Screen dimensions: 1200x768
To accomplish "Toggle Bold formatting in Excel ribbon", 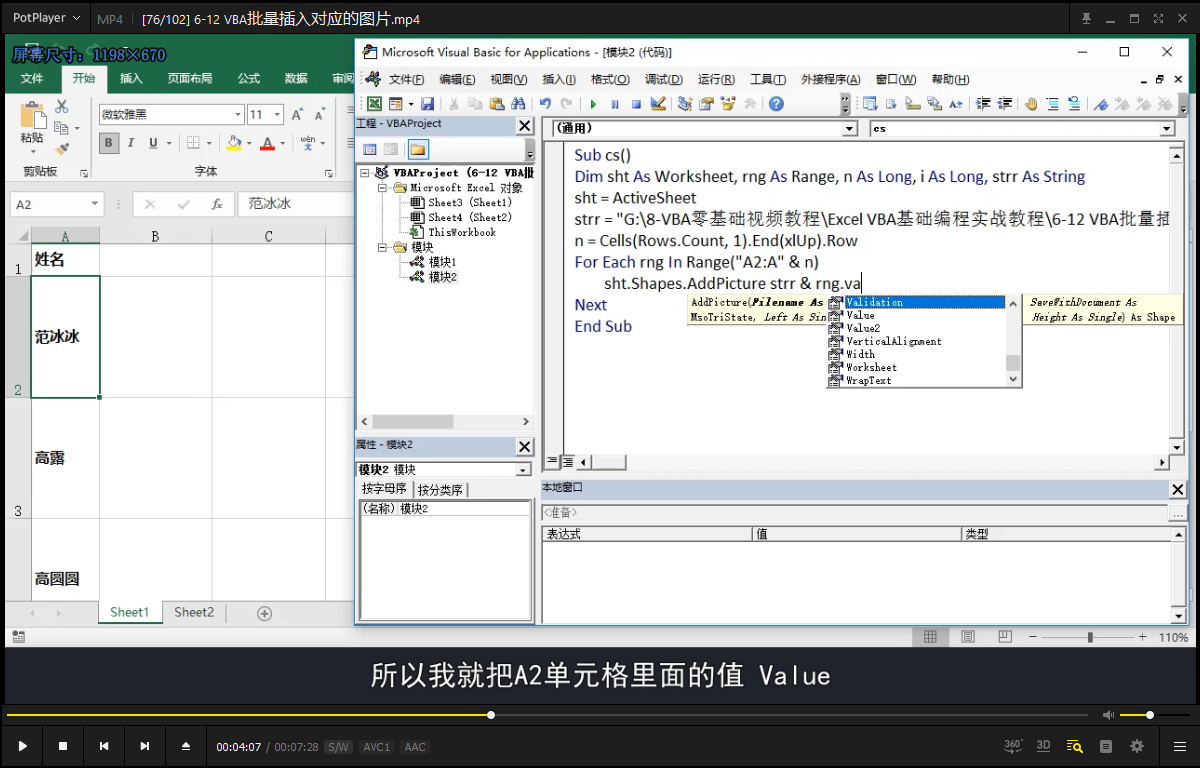I will coord(109,143).
